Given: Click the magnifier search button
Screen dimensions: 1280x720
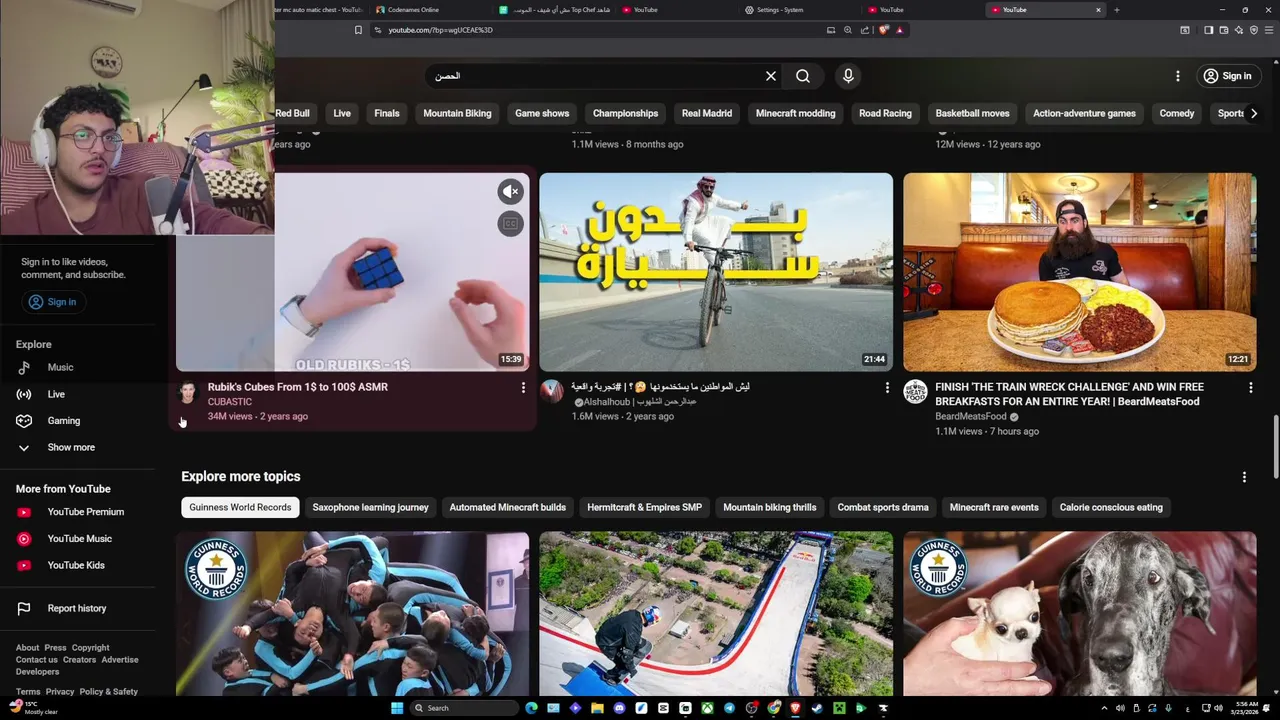Looking at the screenshot, I should coord(803,76).
